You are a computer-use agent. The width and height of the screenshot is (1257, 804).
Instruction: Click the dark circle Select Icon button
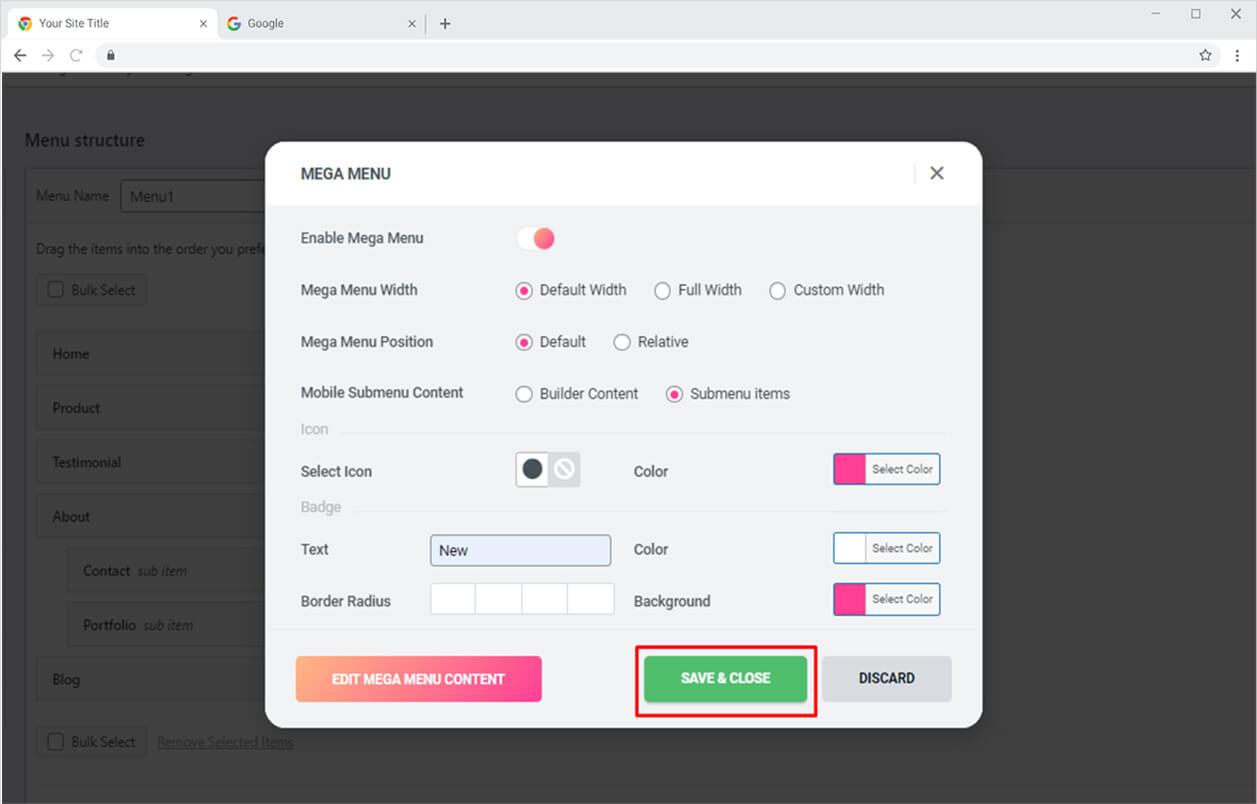click(533, 470)
